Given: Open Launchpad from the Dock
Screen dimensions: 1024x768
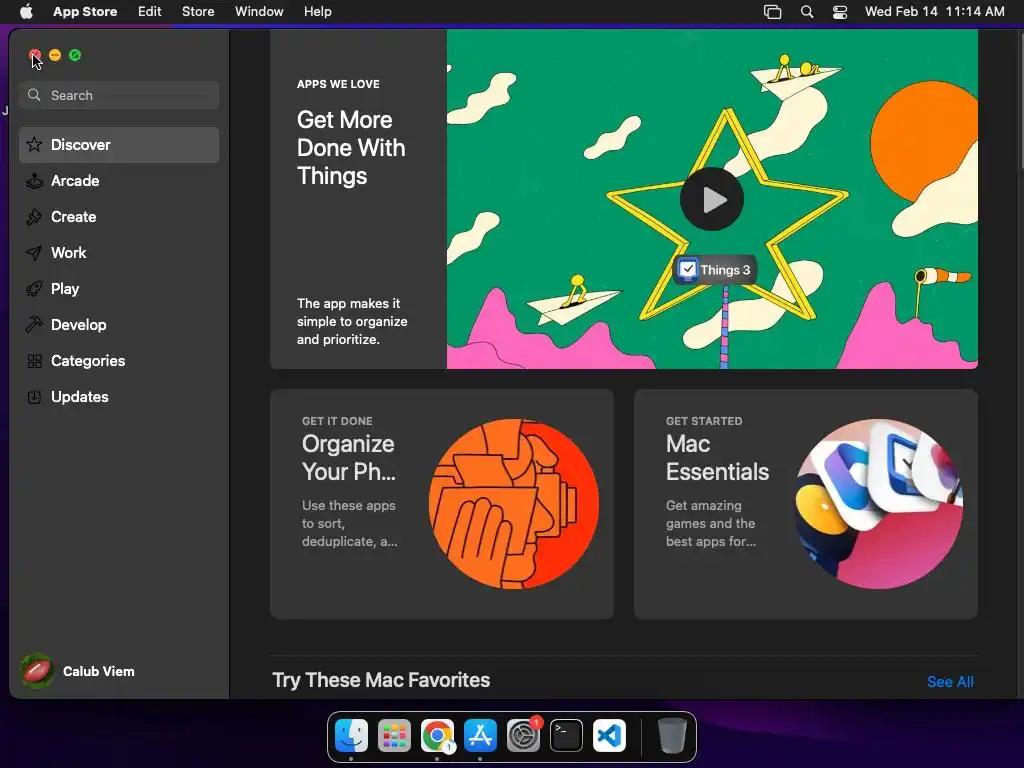Looking at the screenshot, I should tap(394, 736).
